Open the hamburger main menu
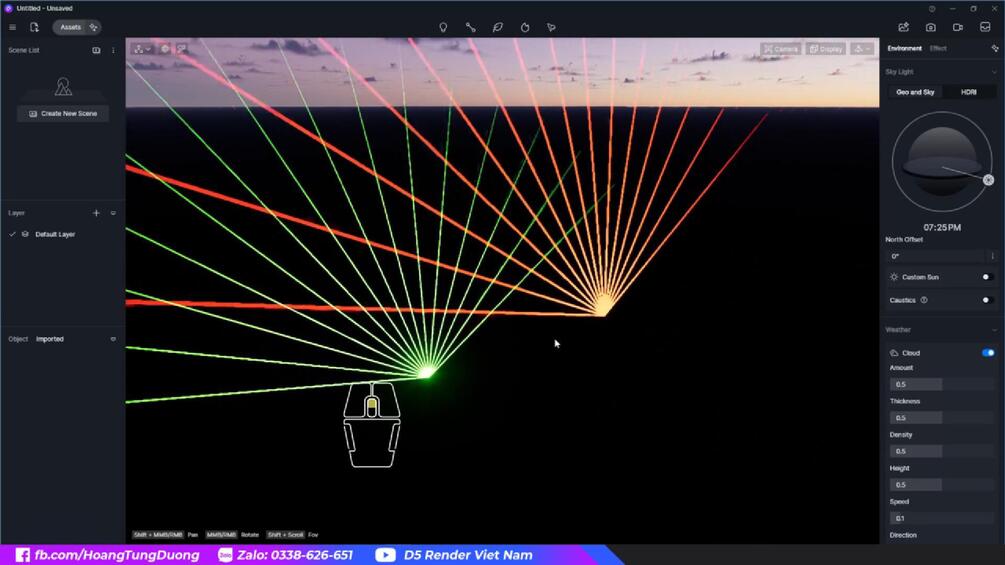The image size is (1005, 565). tap(12, 28)
